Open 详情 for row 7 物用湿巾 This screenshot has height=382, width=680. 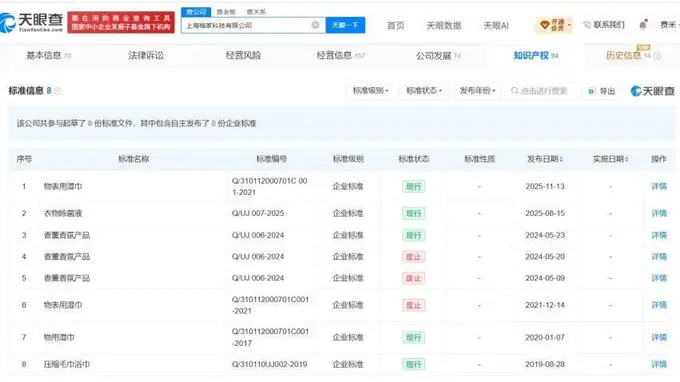(659, 337)
